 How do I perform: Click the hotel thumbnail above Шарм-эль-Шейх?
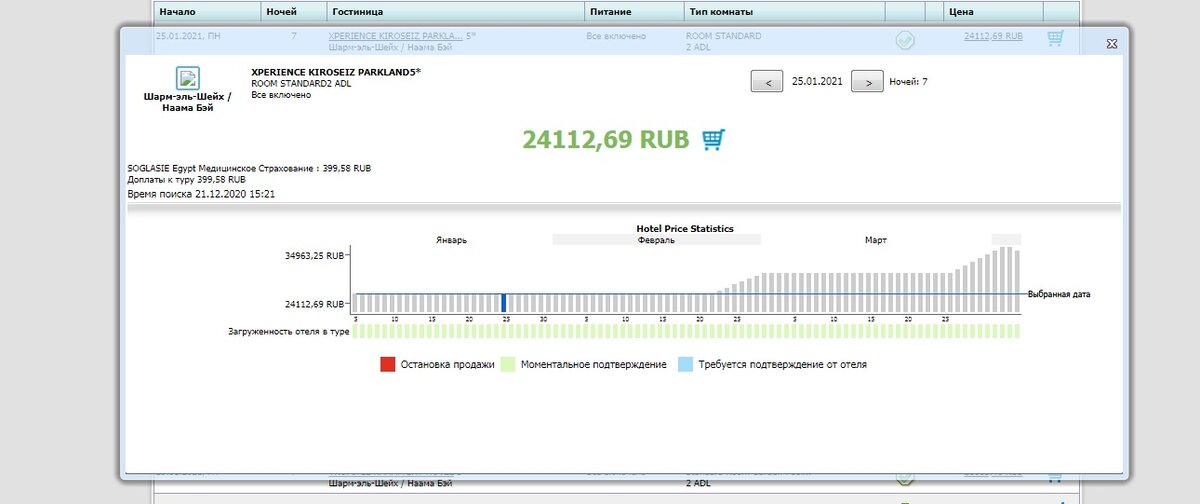coord(188,78)
